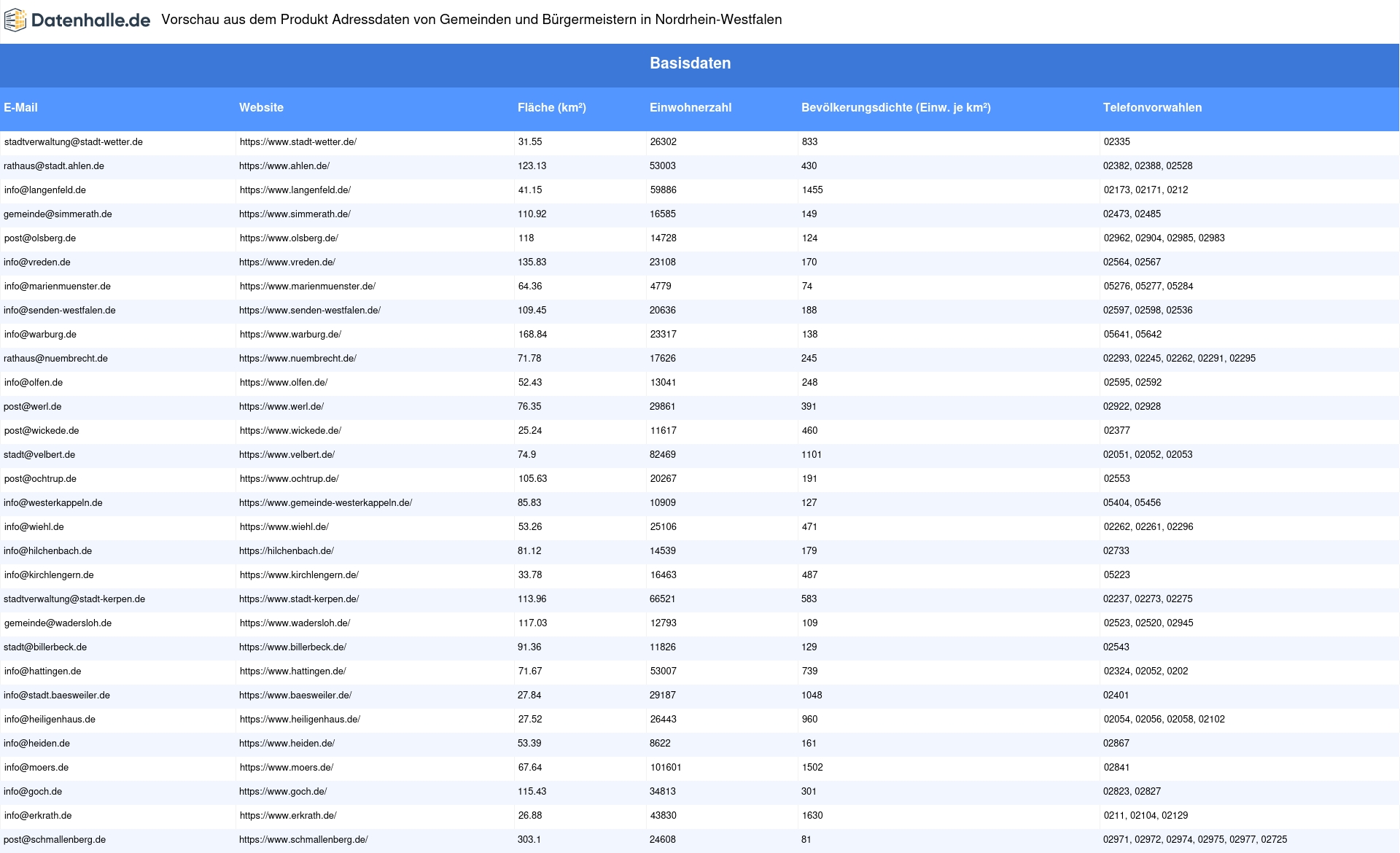Click the Einwohnerzahl column header
Viewport: 1400px width, 853px height.
pos(691,107)
